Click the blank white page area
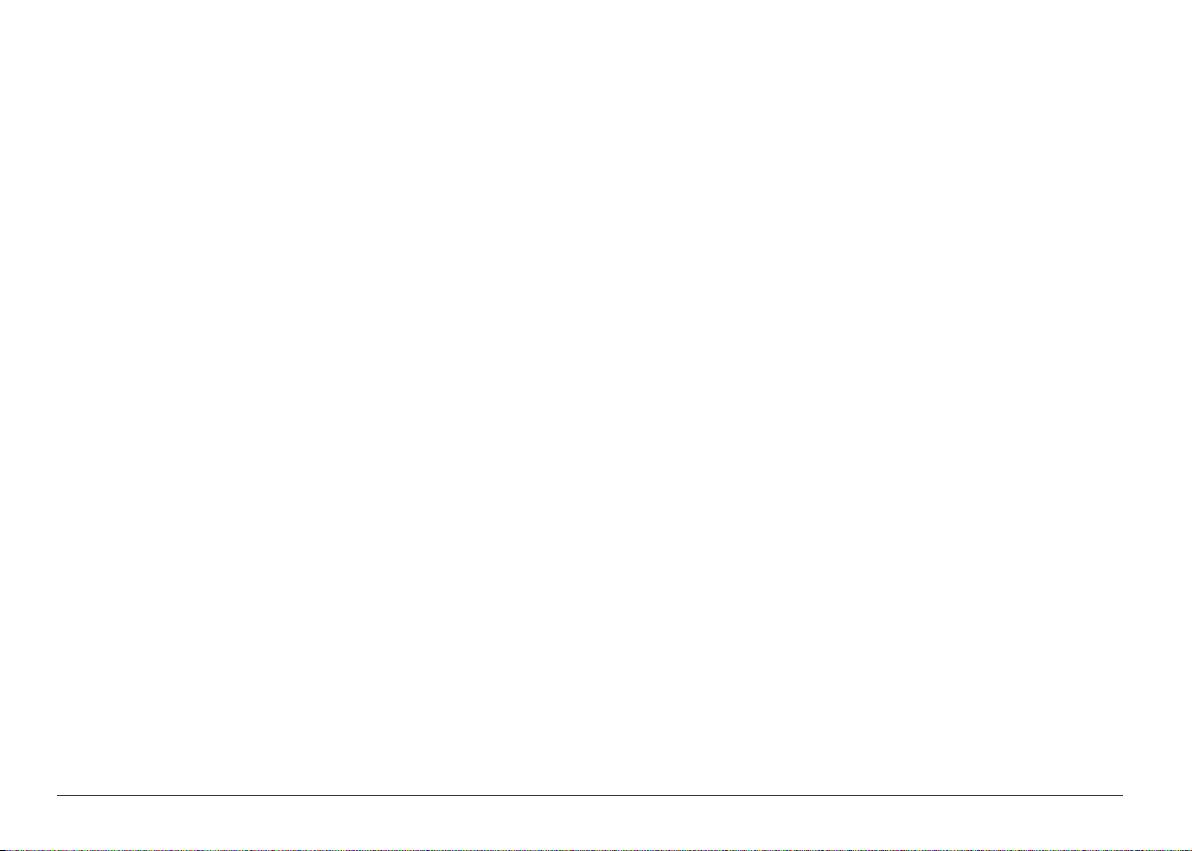Screen dimensions: 1192x851 [x=596, y=395]
